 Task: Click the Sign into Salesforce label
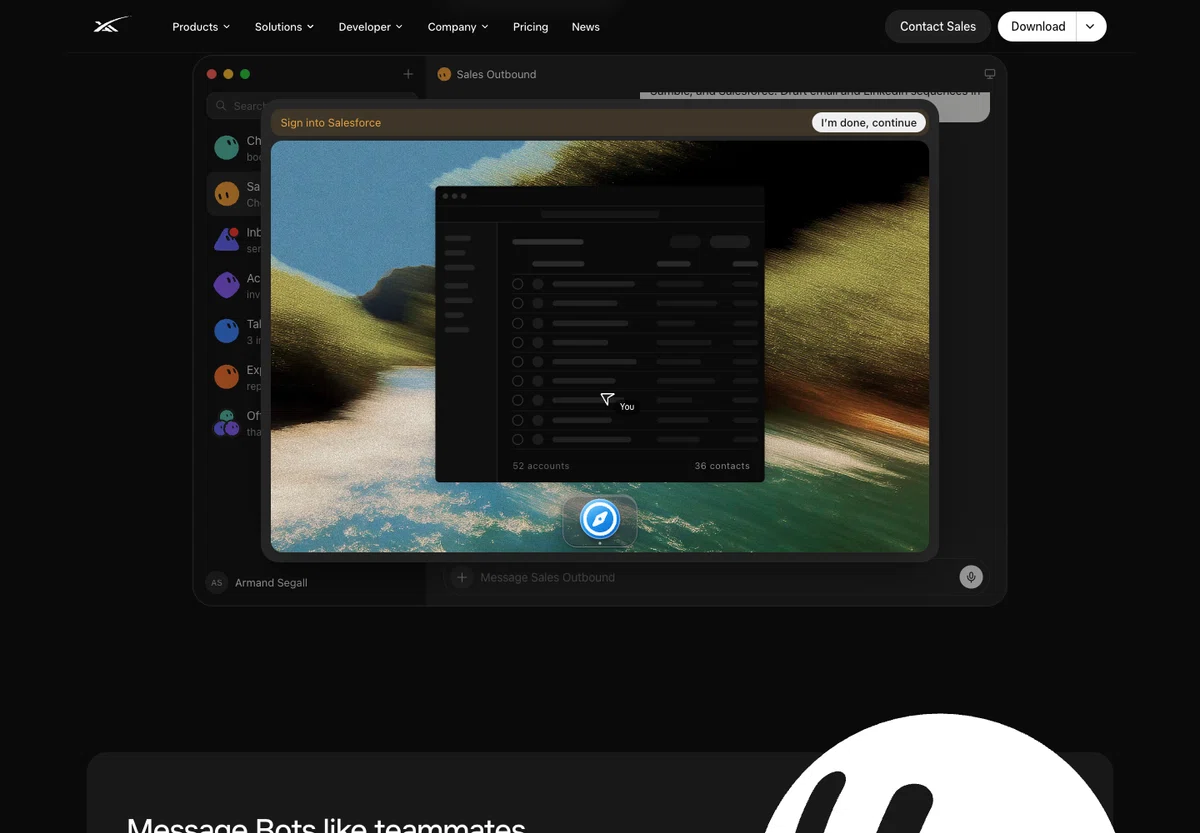tap(331, 123)
